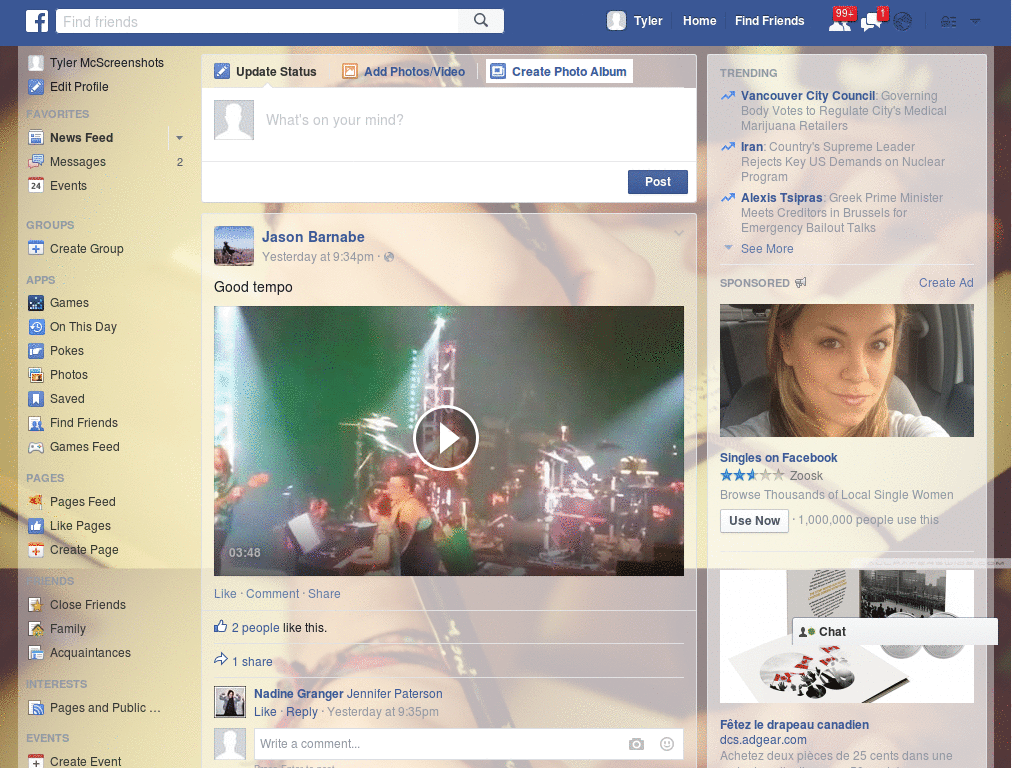Go to Home in top bar
Viewport: 1024px width, 768px height.
(x=699, y=21)
